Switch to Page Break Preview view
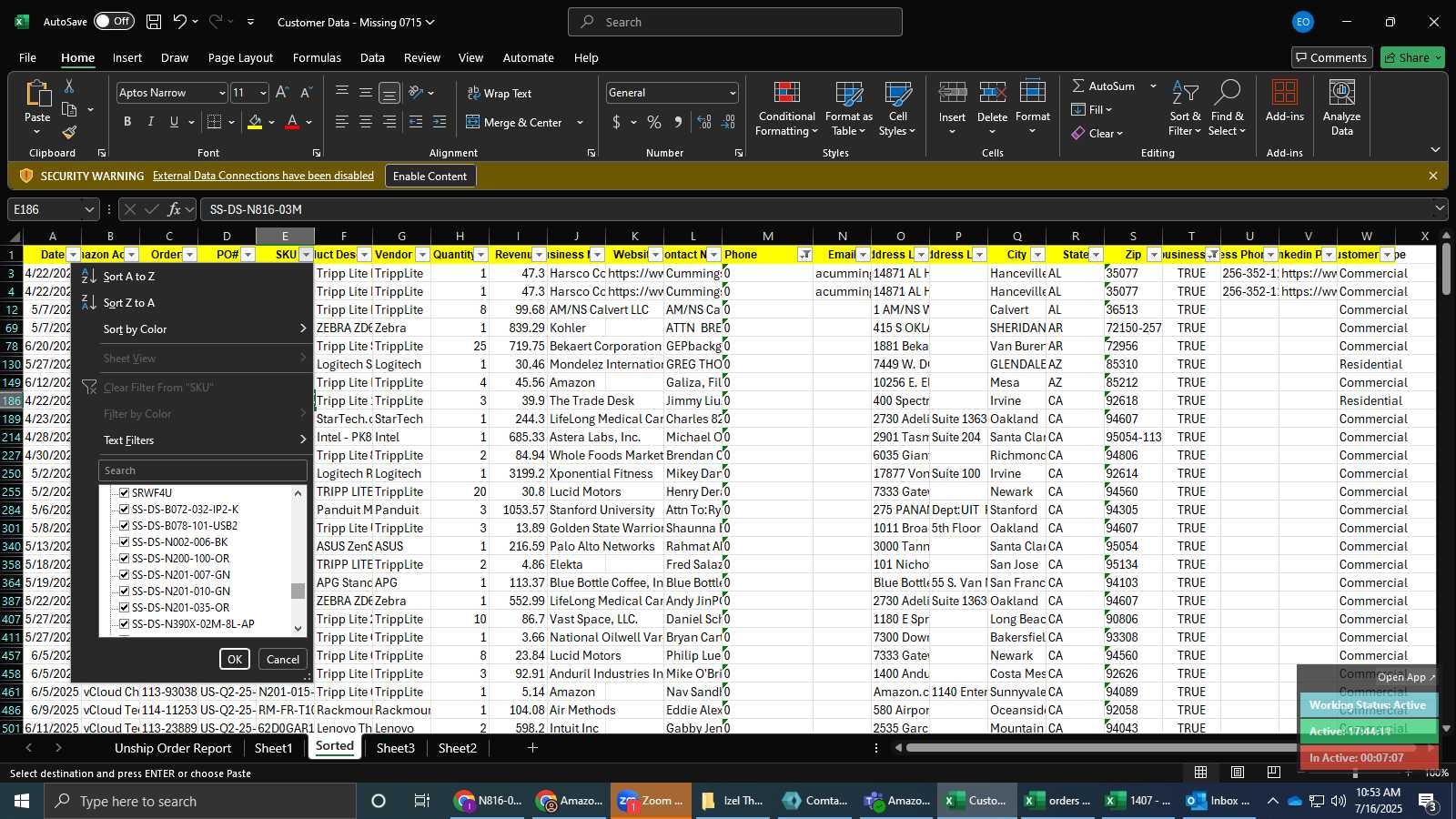This screenshot has width=1456, height=819. pos(1273,772)
